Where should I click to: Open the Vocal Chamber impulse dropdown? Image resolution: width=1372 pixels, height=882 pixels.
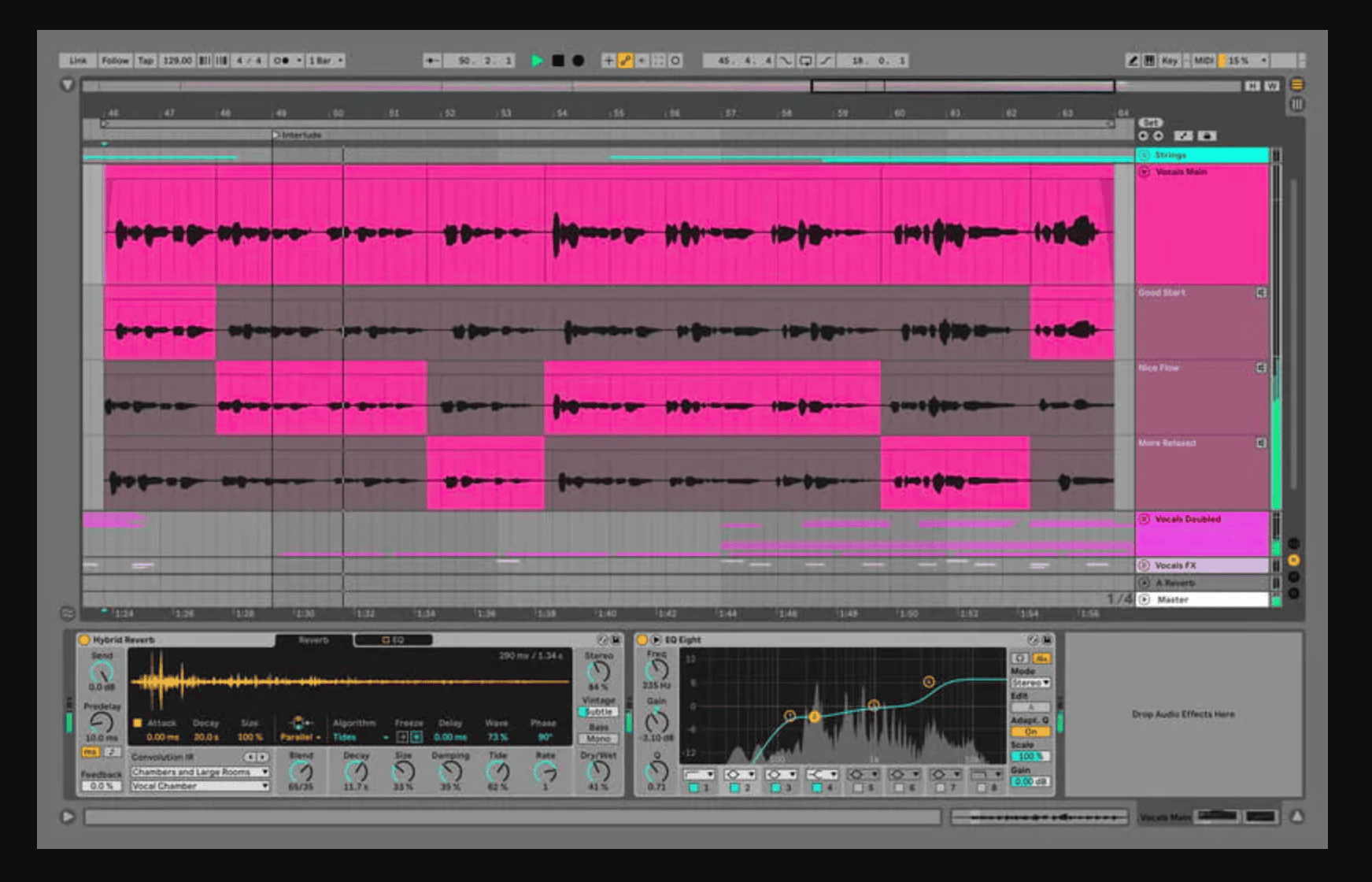pos(200,786)
